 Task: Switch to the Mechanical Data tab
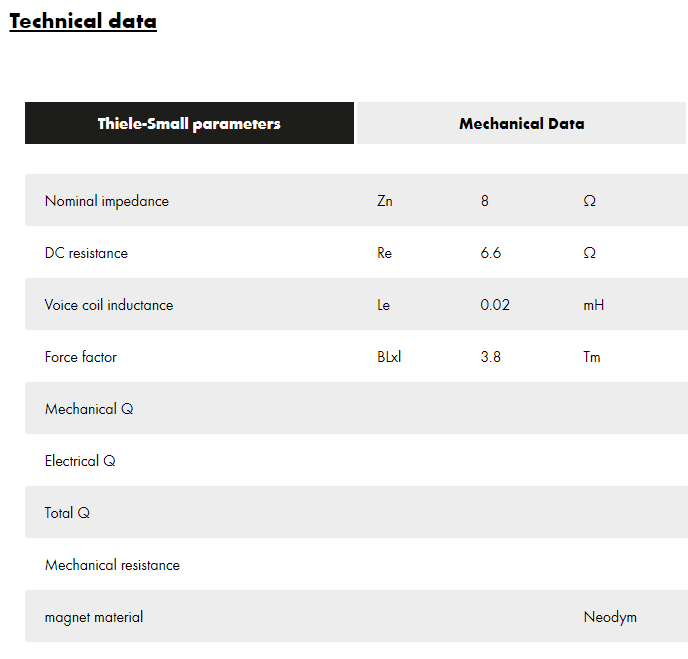(521, 124)
